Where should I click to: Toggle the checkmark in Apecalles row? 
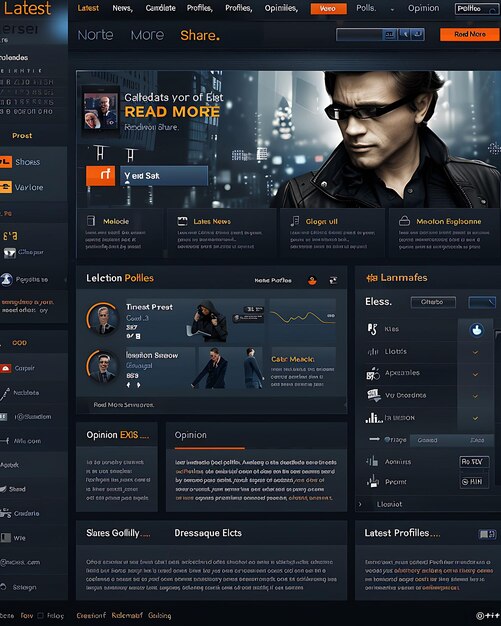click(x=475, y=374)
